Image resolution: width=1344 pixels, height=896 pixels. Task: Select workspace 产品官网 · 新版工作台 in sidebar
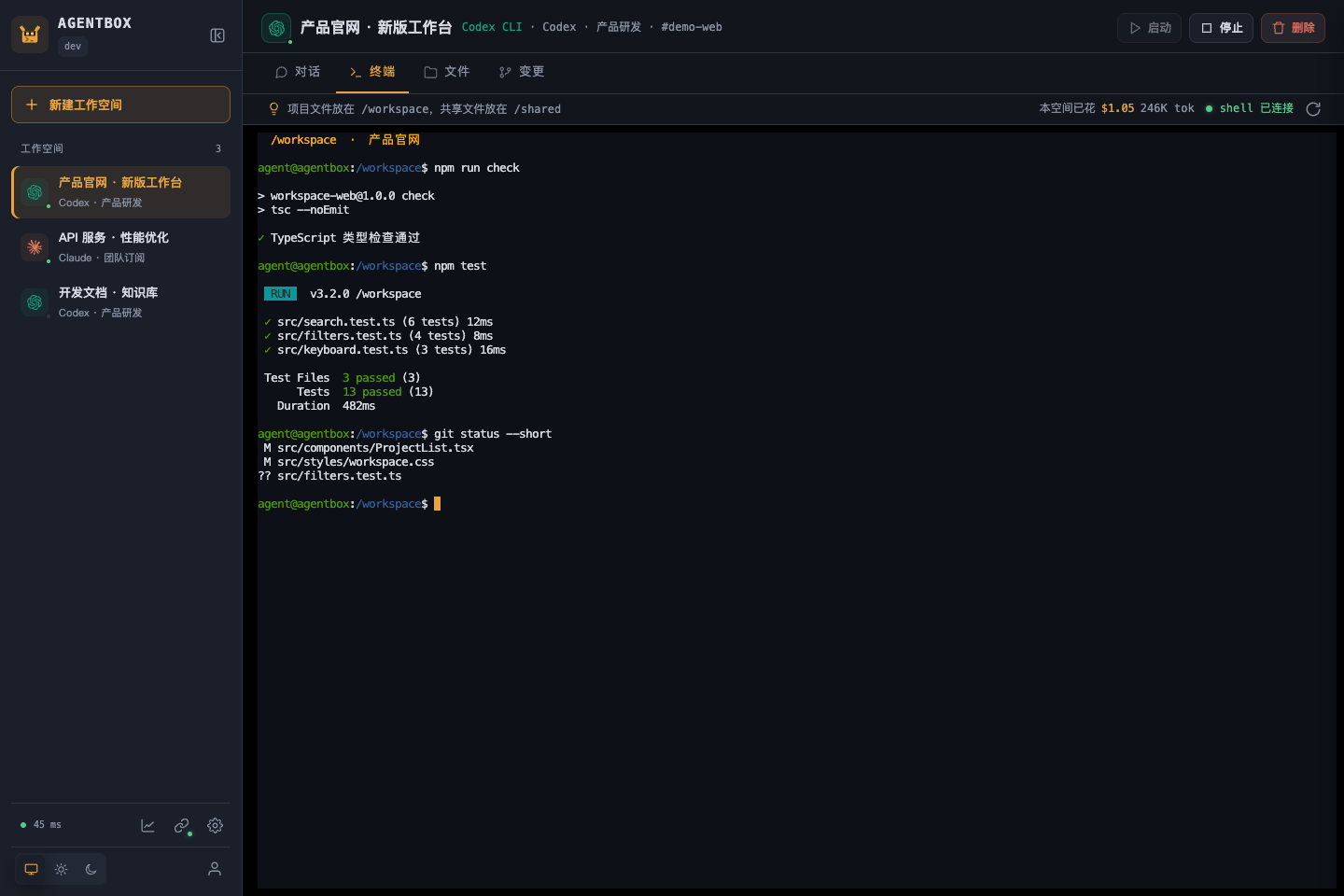[120, 192]
